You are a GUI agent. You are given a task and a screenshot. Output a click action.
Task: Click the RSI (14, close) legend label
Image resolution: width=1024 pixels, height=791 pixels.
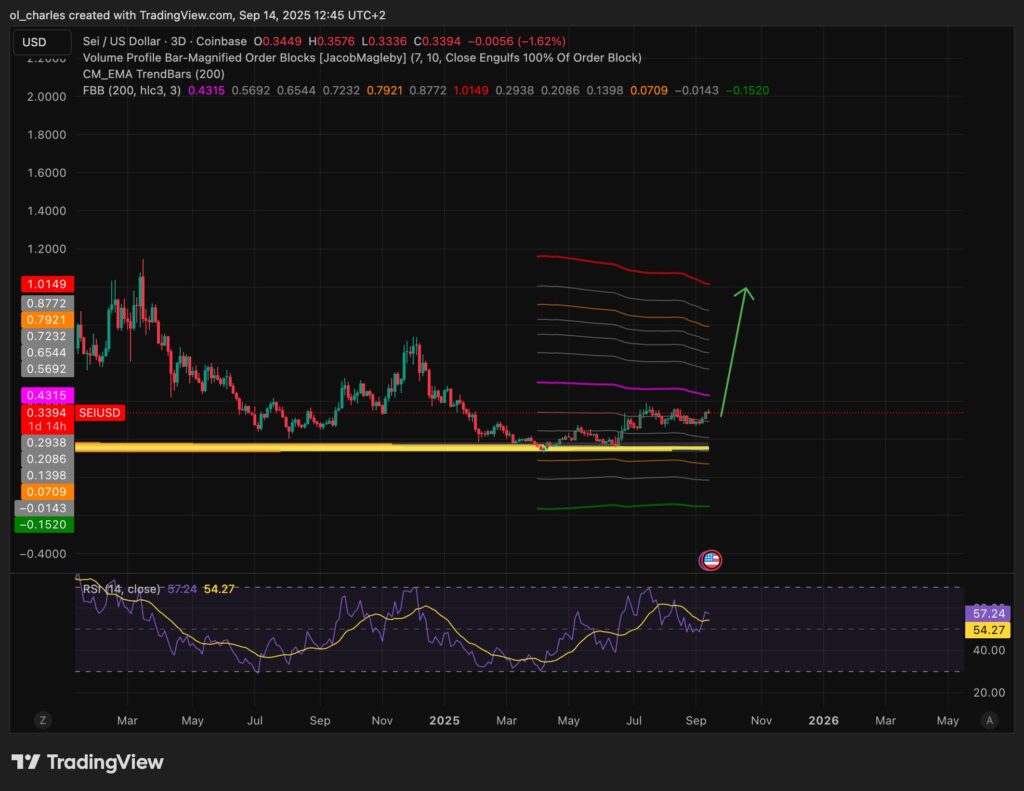coord(120,589)
